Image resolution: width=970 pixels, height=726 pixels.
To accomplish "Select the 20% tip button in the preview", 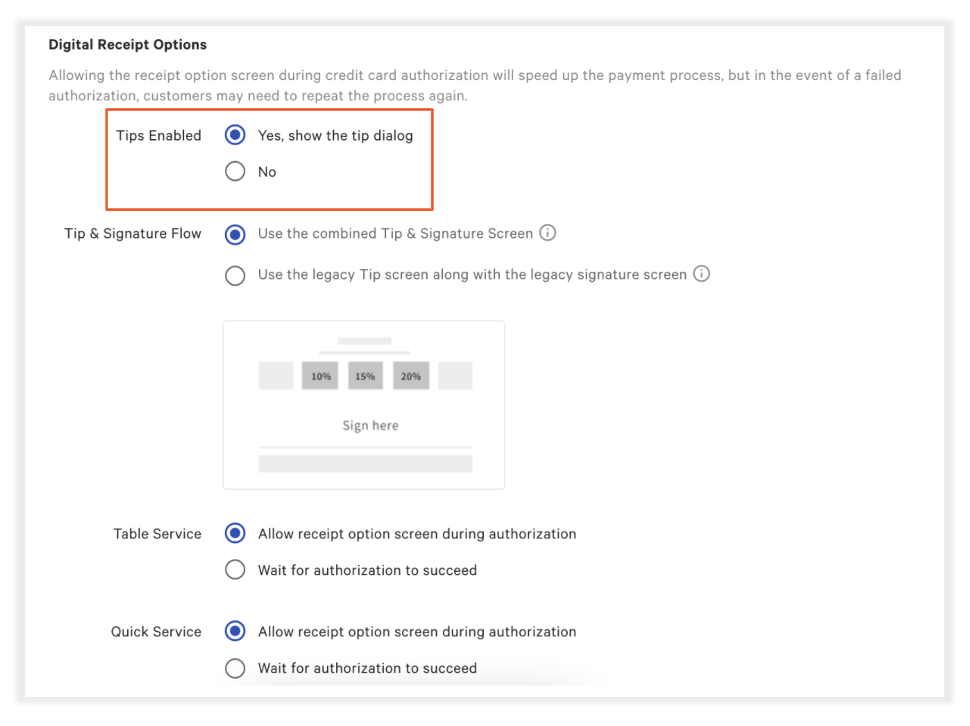I will [409, 375].
